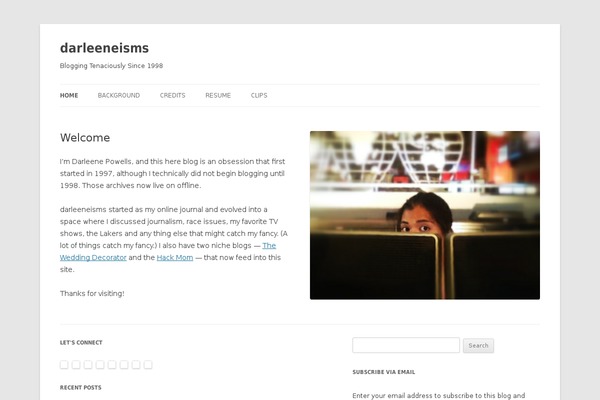Click the fourth social icon under Let's Connect
This screenshot has height=400, width=600.
pos(100,365)
